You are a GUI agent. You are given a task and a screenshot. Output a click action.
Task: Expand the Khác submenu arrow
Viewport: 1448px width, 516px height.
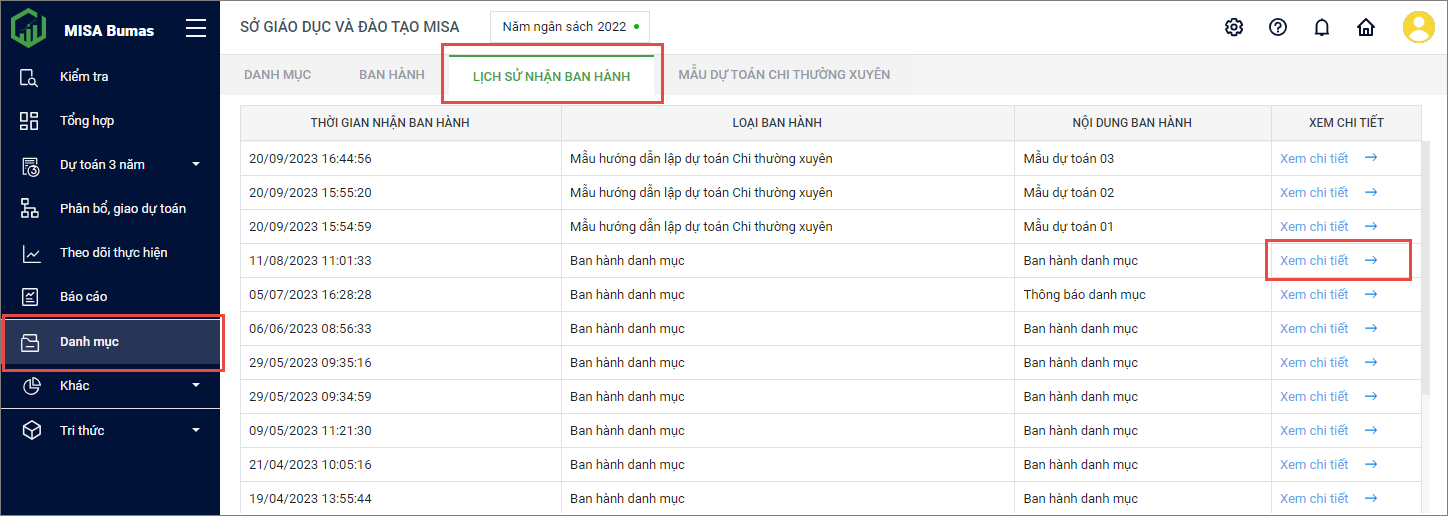(196, 386)
